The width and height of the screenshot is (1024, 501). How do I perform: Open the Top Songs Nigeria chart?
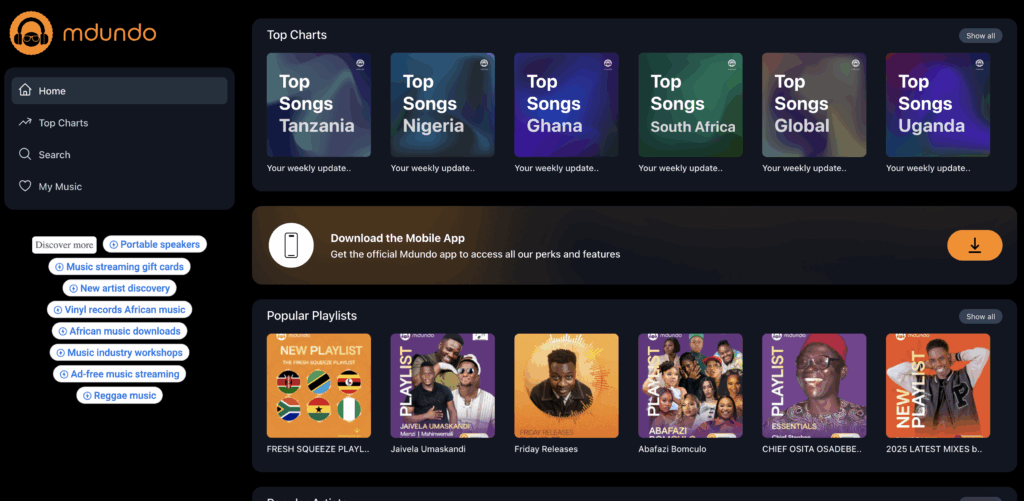coord(443,105)
